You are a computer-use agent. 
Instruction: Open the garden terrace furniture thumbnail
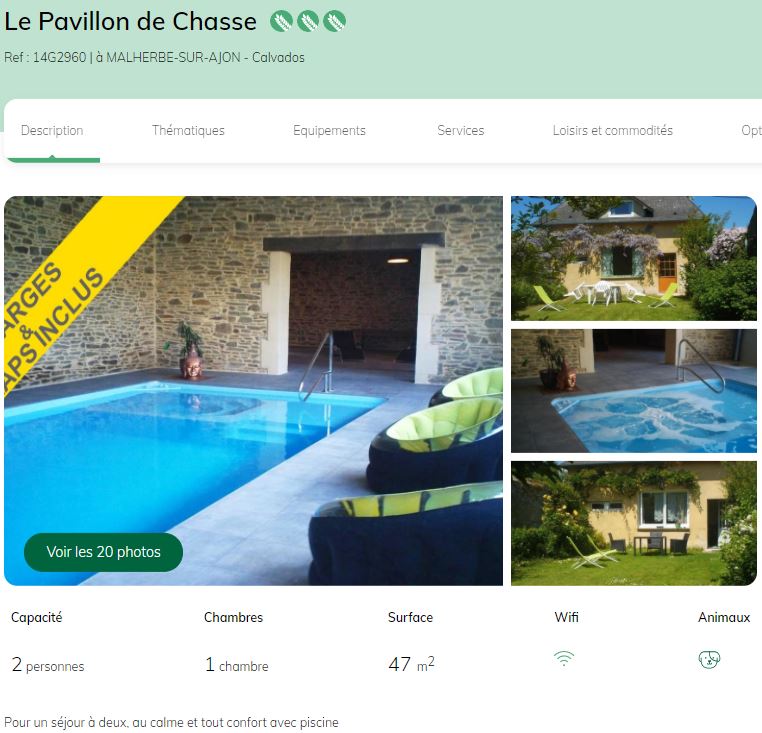[x=634, y=524]
